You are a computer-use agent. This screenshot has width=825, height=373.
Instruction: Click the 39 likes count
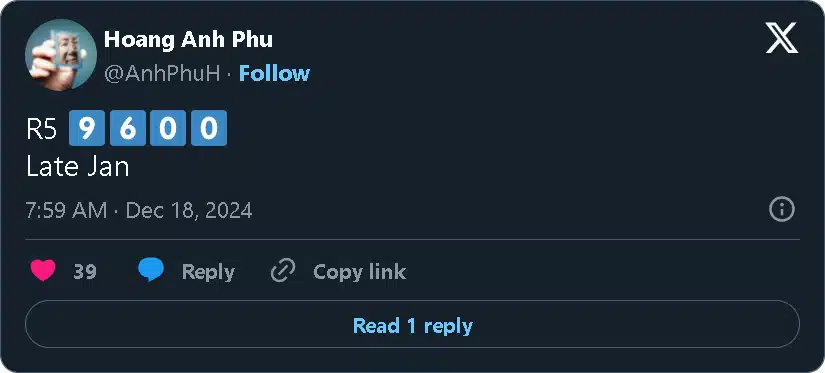pyautogui.click(x=85, y=272)
